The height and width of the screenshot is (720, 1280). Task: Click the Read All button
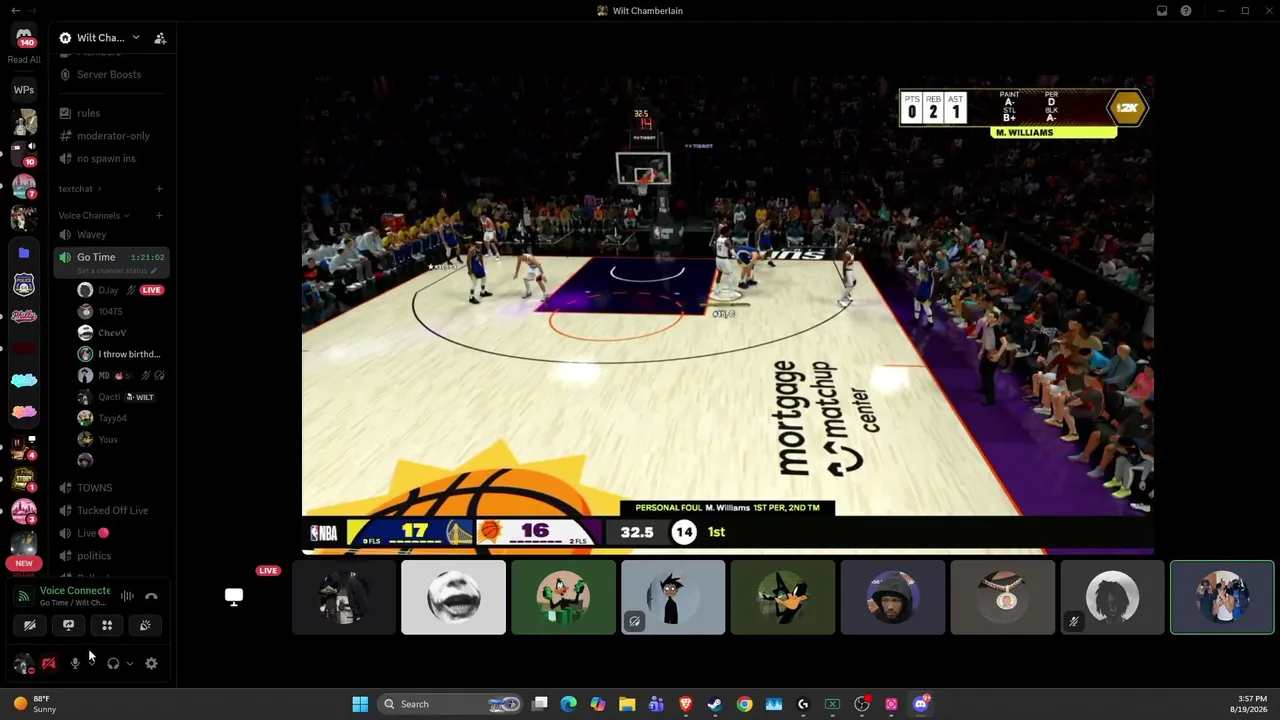[24, 60]
